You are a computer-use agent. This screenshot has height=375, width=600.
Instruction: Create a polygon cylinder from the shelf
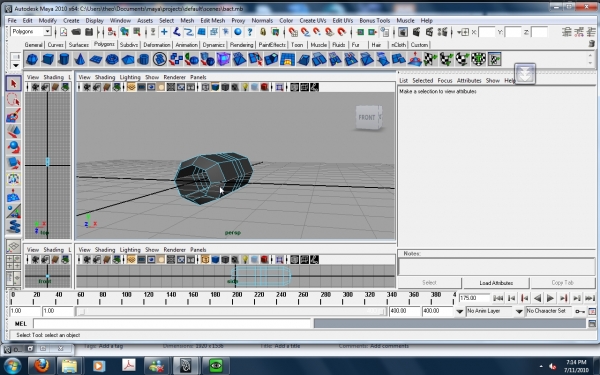coord(64,59)
